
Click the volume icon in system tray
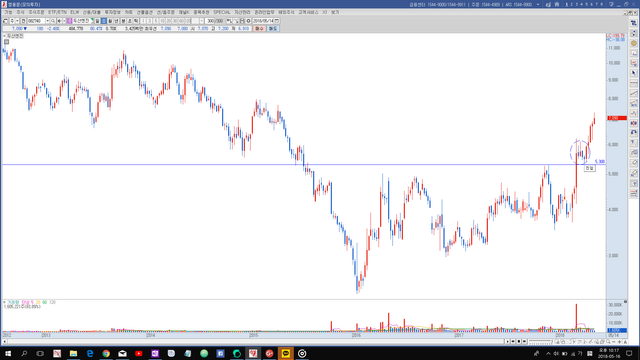tap(556, 353)
